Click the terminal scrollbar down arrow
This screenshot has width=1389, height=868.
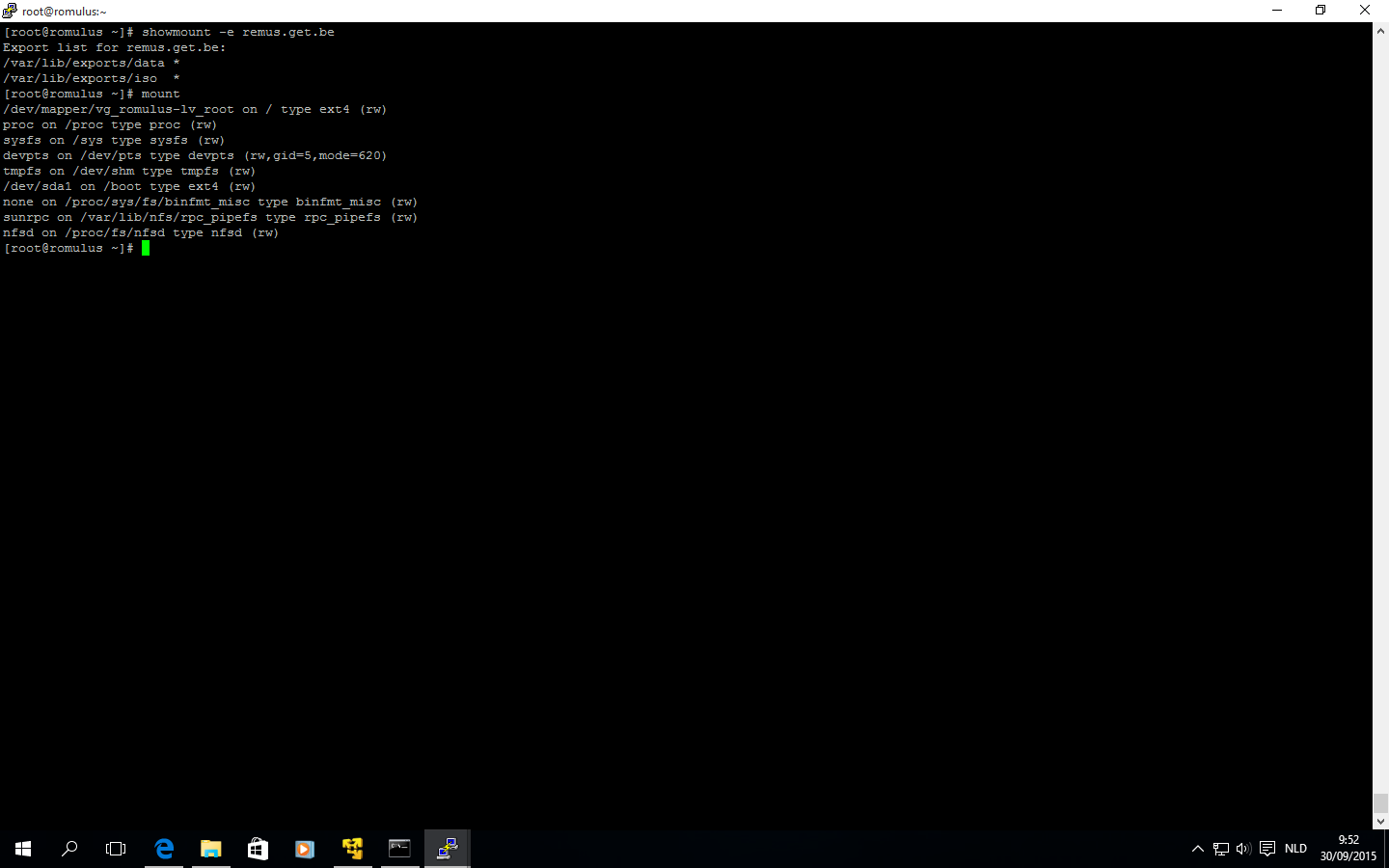pos(1380,821)
